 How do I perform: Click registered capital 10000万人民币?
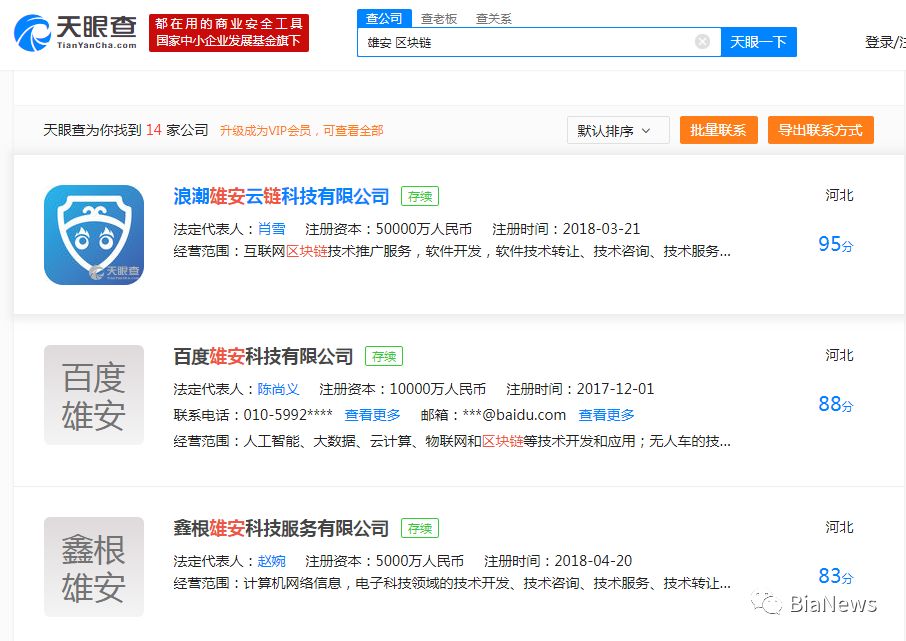[x=437, y=389]
